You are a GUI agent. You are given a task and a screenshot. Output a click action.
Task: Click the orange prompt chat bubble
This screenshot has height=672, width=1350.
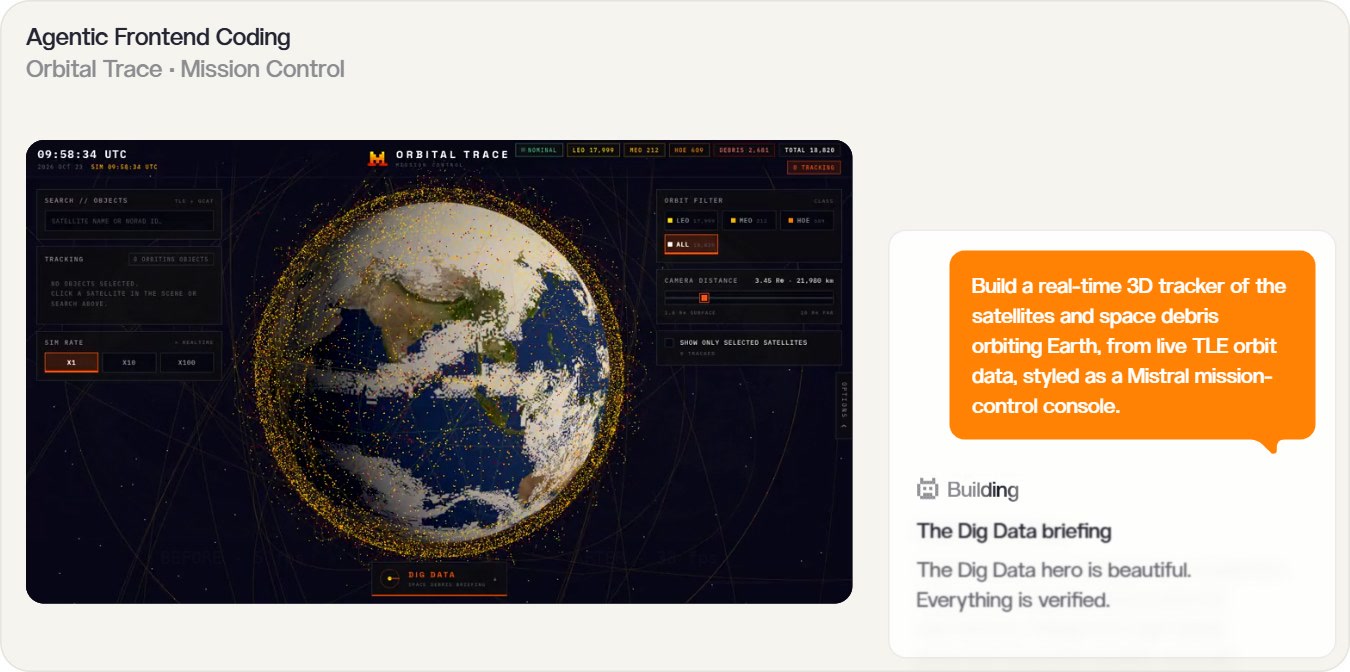pos(1132,345)
